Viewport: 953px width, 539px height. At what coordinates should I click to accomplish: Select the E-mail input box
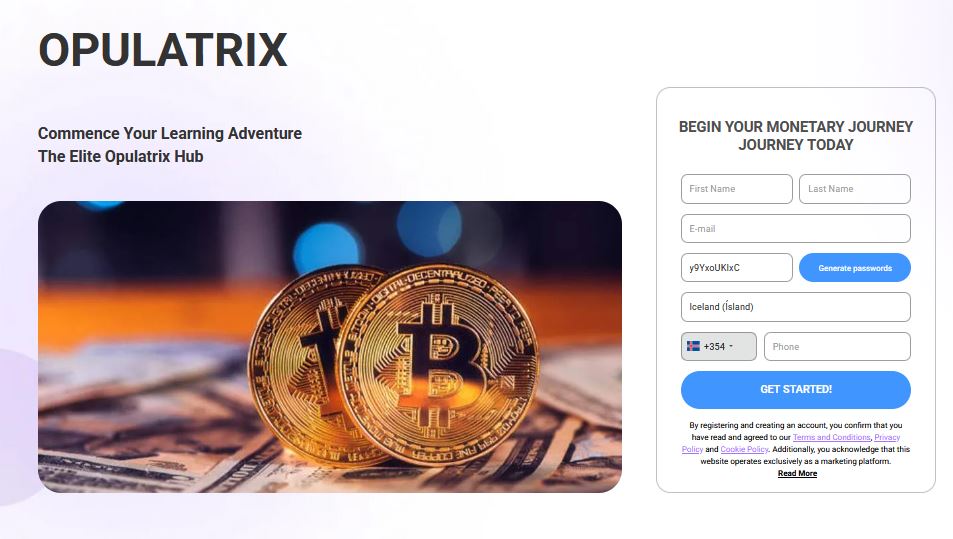[796, 228]
